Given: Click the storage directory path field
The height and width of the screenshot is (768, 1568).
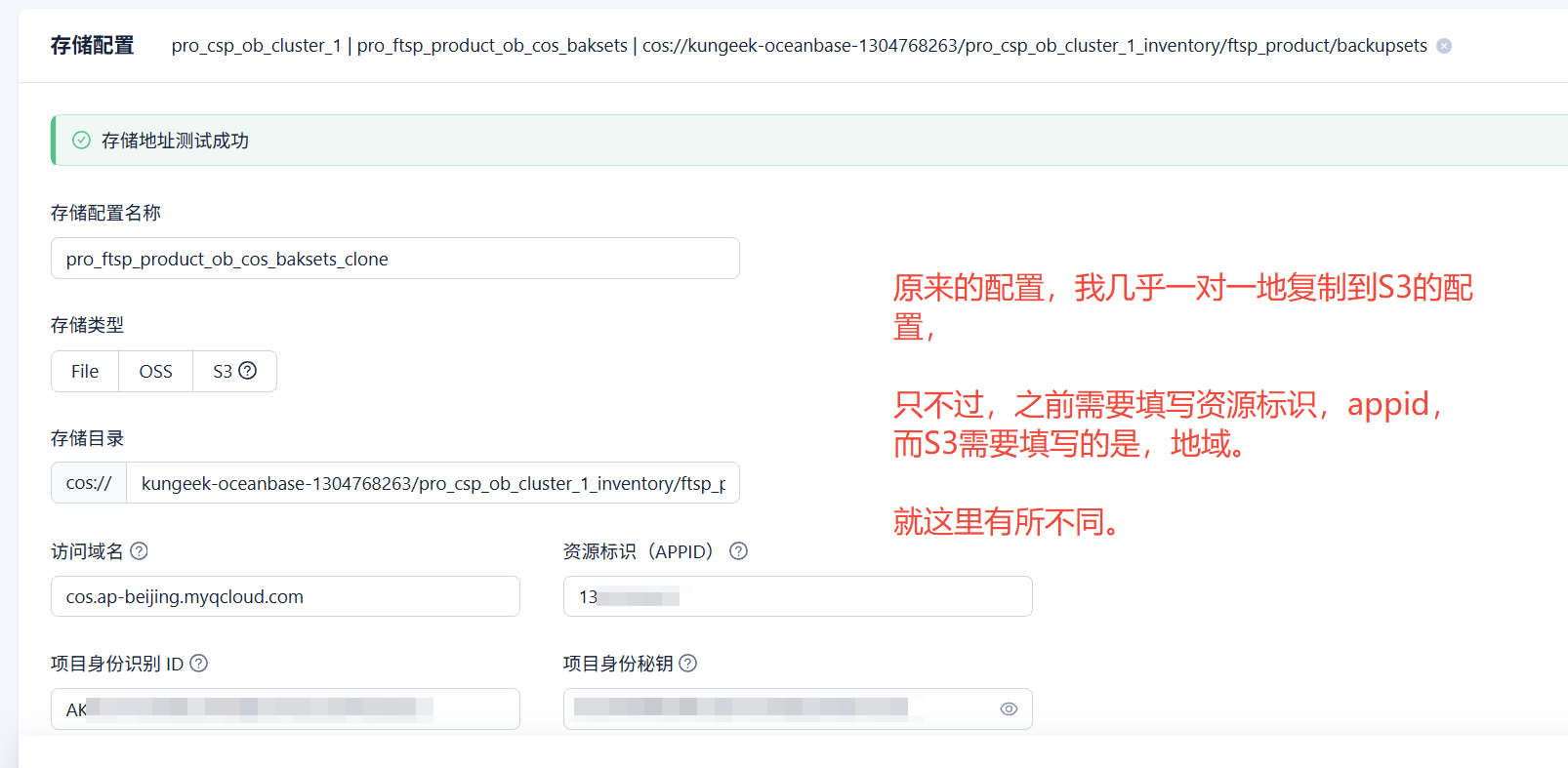Looking at the screenshot, I should pyautogui.click(x=433, y=483).
